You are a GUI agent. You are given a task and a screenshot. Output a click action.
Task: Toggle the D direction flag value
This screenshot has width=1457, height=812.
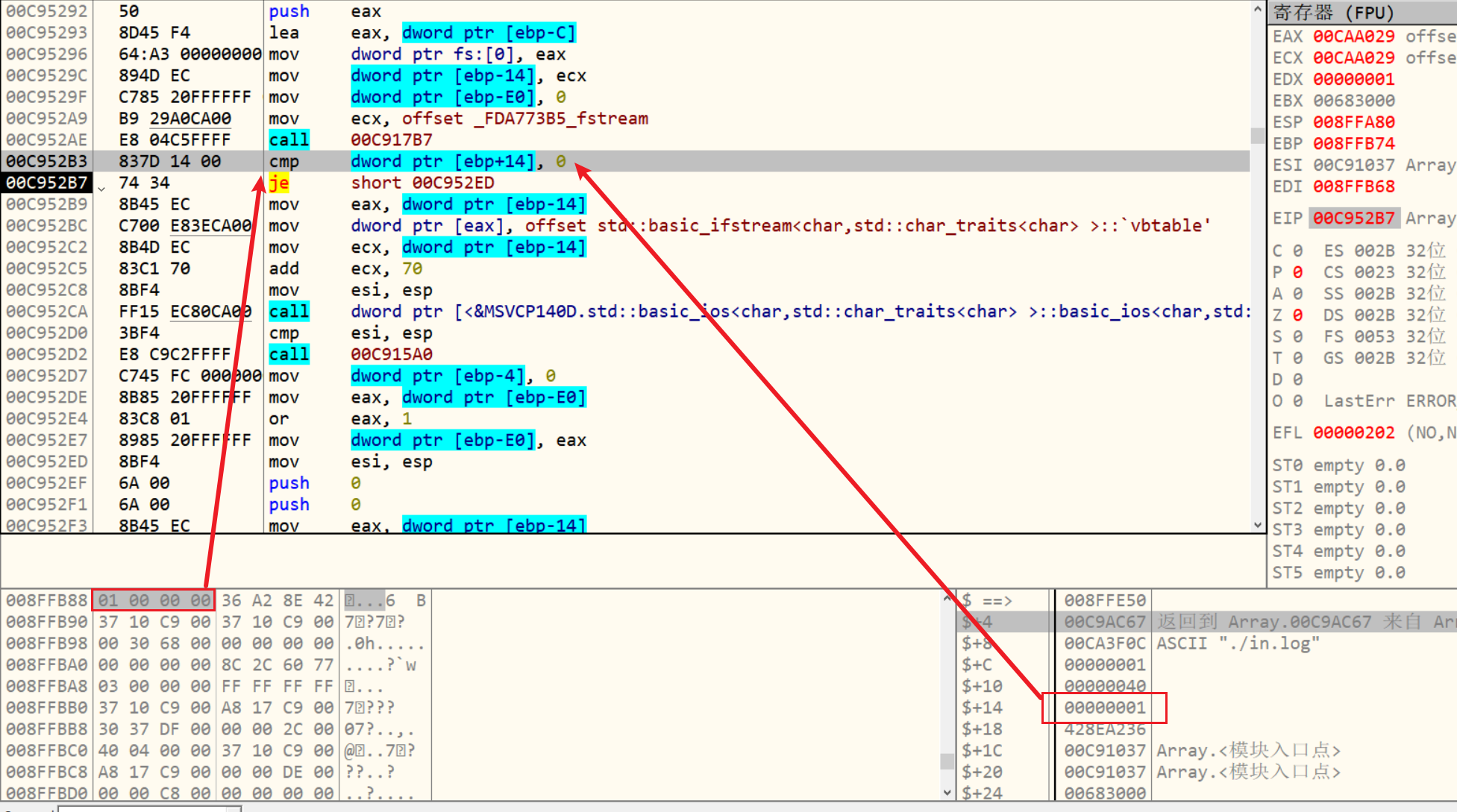click(x=1297, y=380)
